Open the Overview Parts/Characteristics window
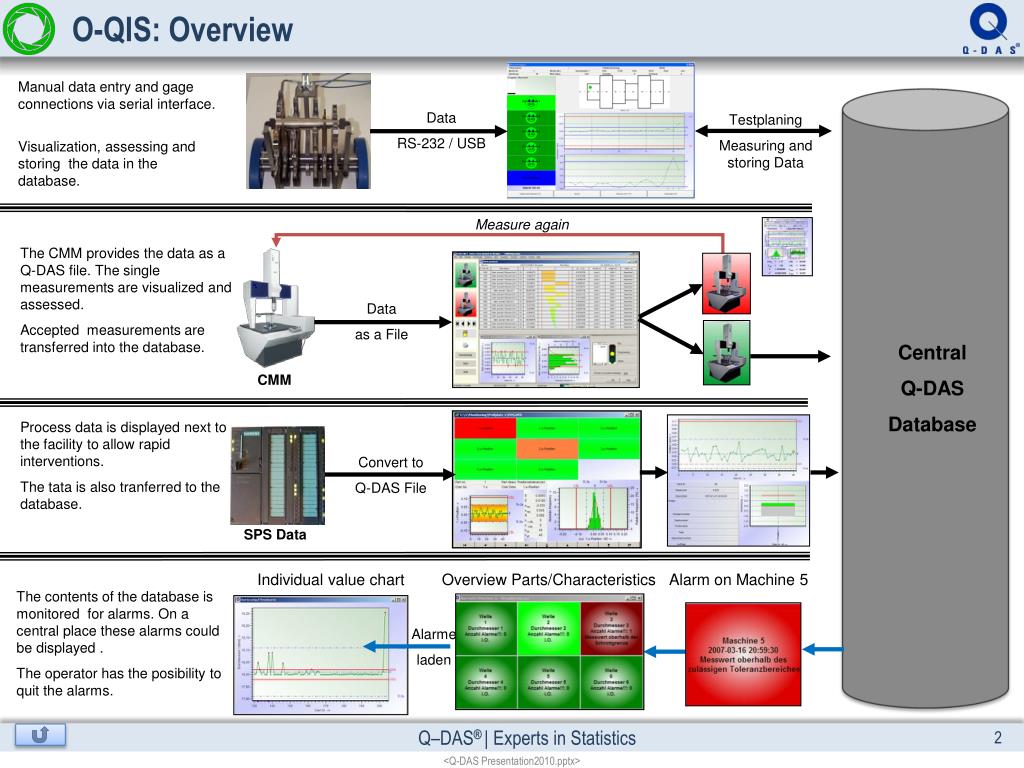Viewport: 1024px width, 768px height. coord(549,651)
